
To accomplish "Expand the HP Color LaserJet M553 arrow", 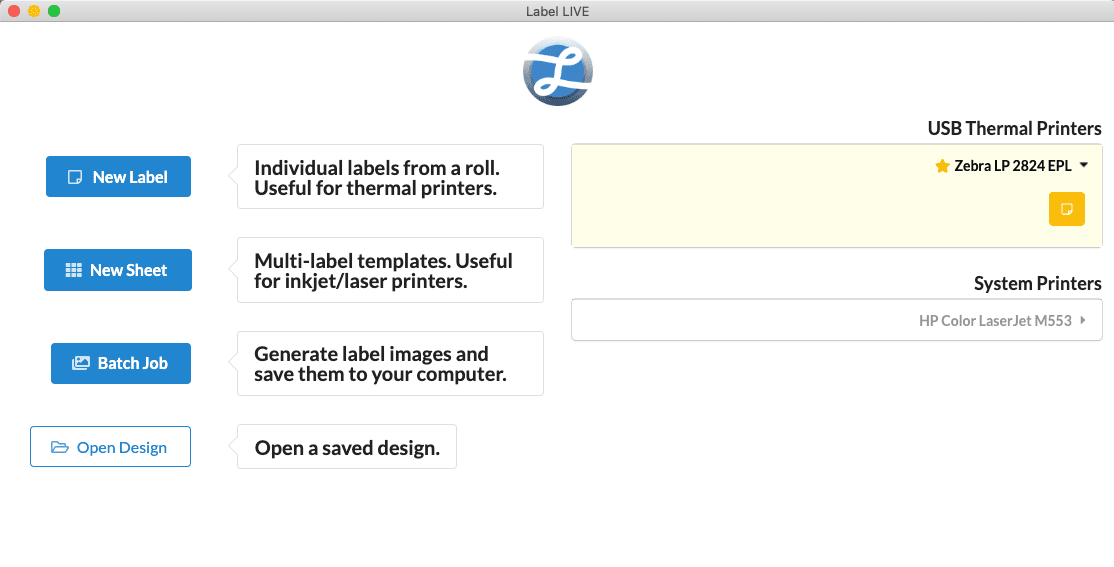I will click(1084, 321).
